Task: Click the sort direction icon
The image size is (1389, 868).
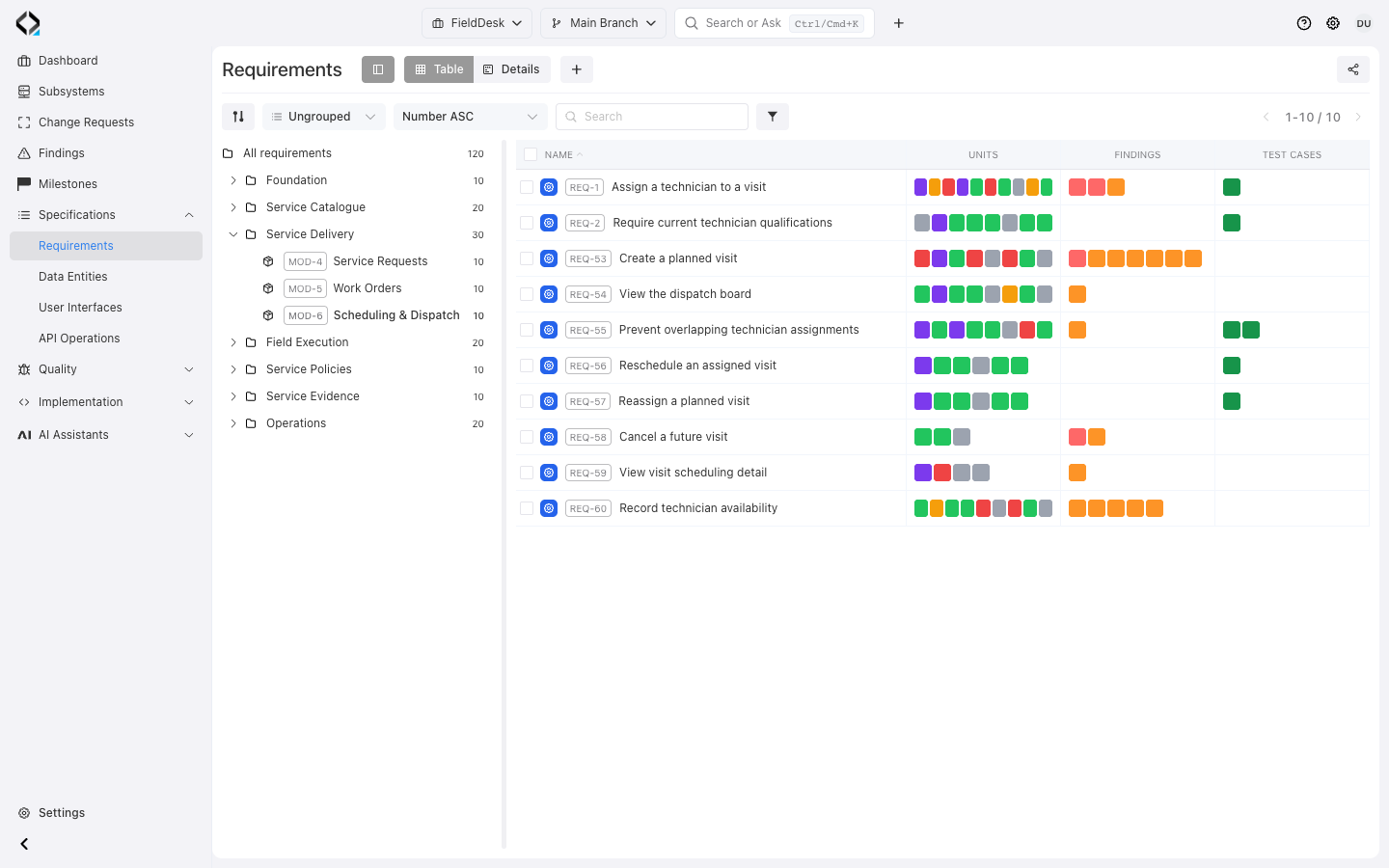Action: (238, 117)
